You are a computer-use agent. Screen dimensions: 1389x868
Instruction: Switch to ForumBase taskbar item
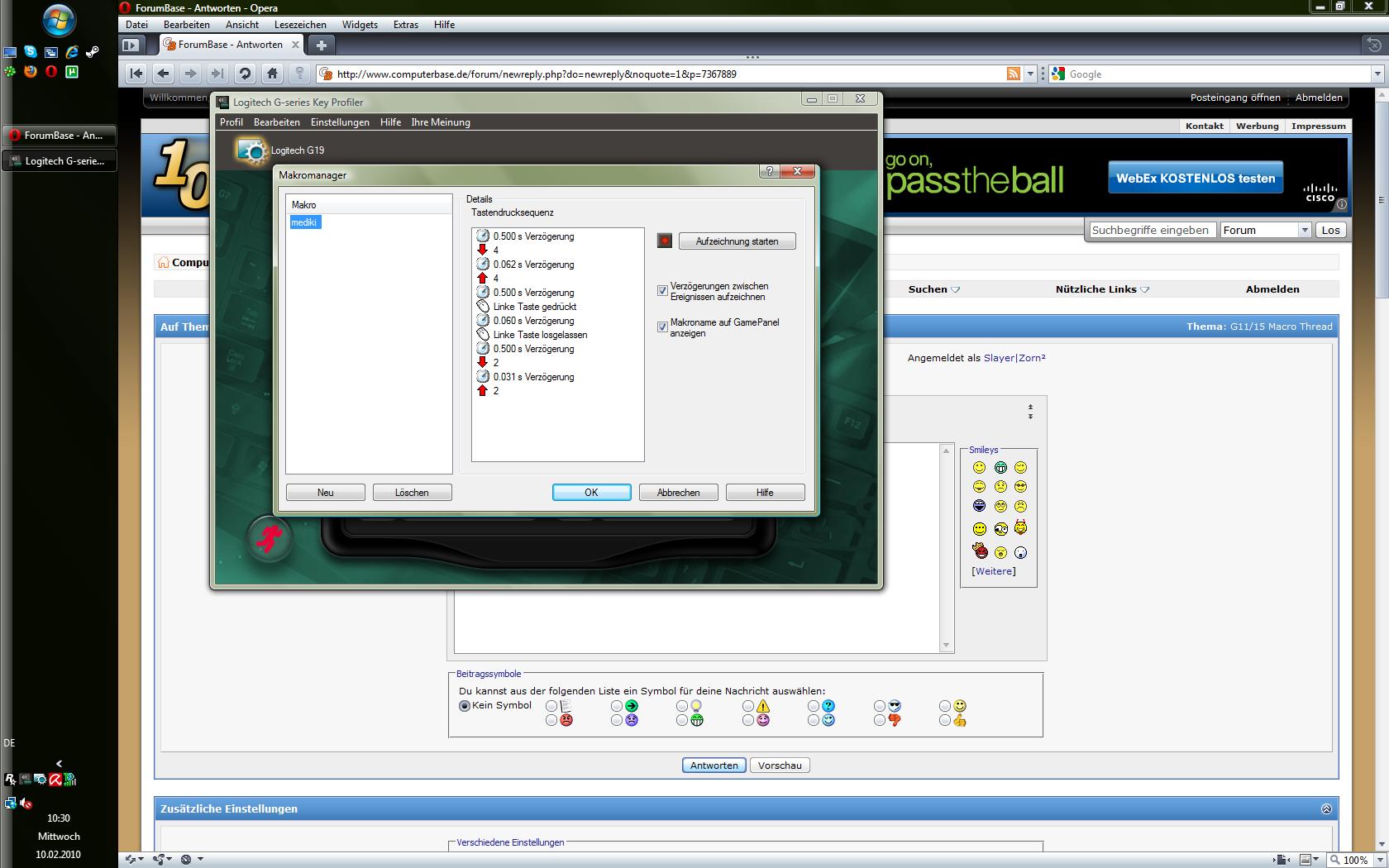click(x=60, y=136)
